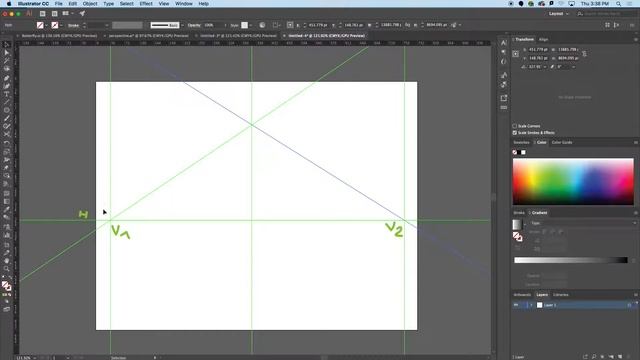
Task: Toggle constrain width and height proportions link
Action: [x=584, y=54]
